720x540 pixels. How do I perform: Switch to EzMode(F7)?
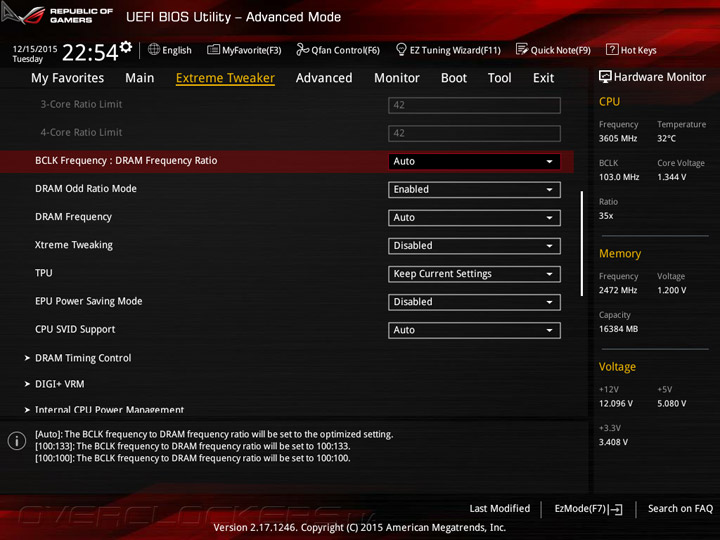[x=588, y=509]
